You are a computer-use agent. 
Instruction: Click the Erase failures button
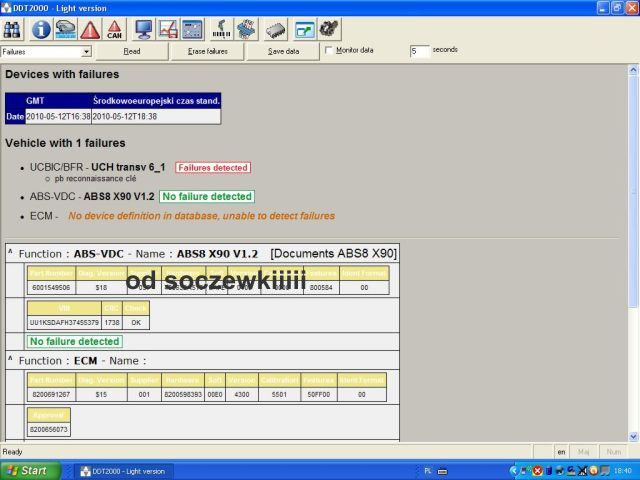point(207,51)
